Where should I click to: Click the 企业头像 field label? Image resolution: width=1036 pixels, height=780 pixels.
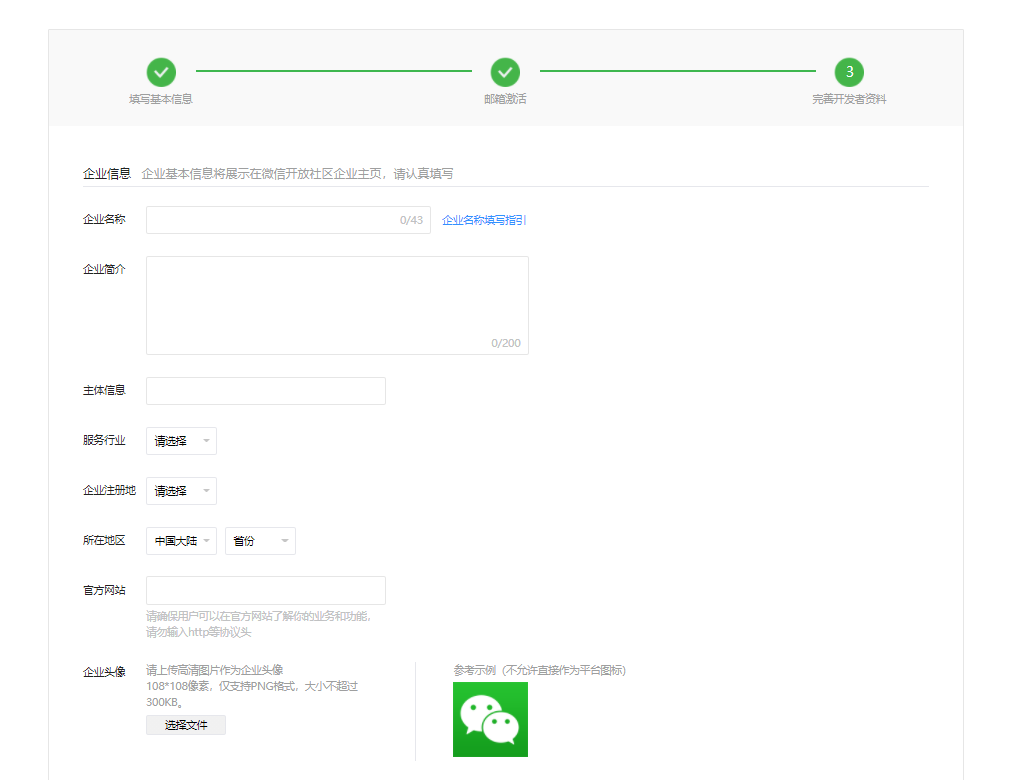pyautogui.click(x=104, y=671)
